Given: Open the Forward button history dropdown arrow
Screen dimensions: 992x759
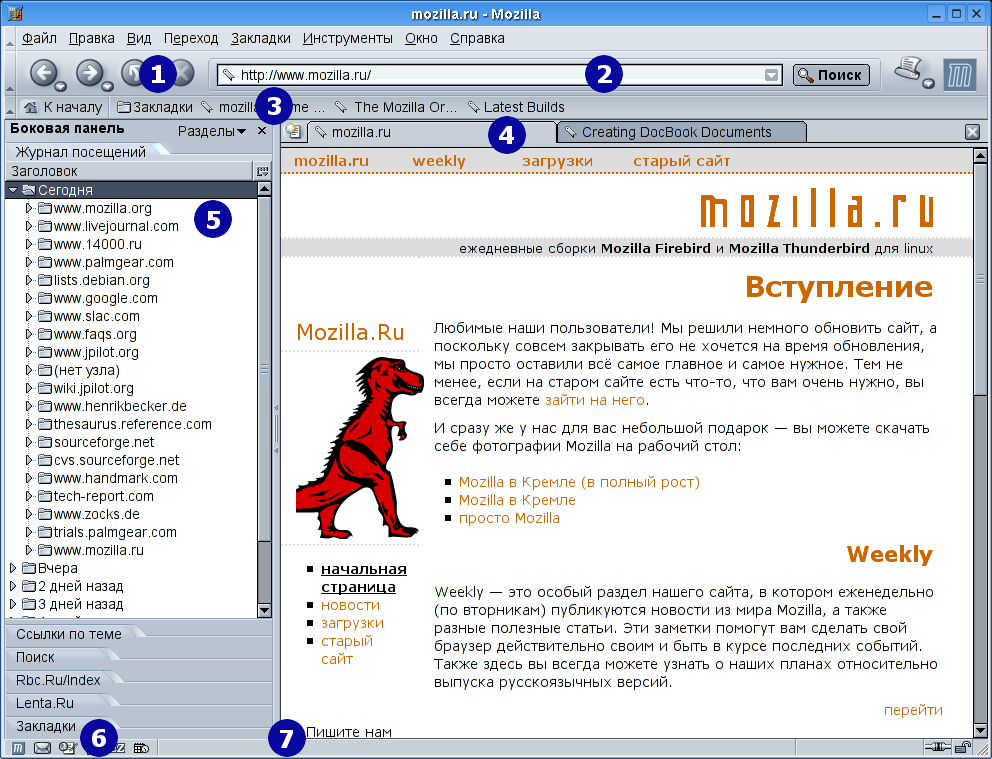Looking at the screenshot, I should point(107,87).
